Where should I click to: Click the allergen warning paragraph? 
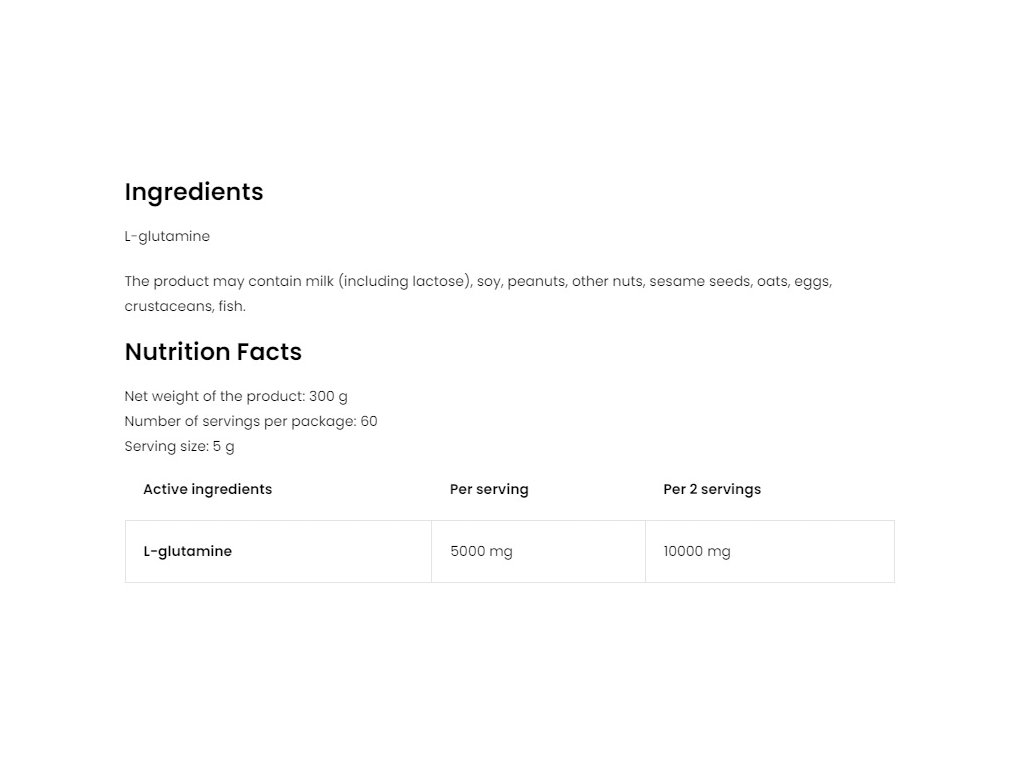[x=478, y=294]
